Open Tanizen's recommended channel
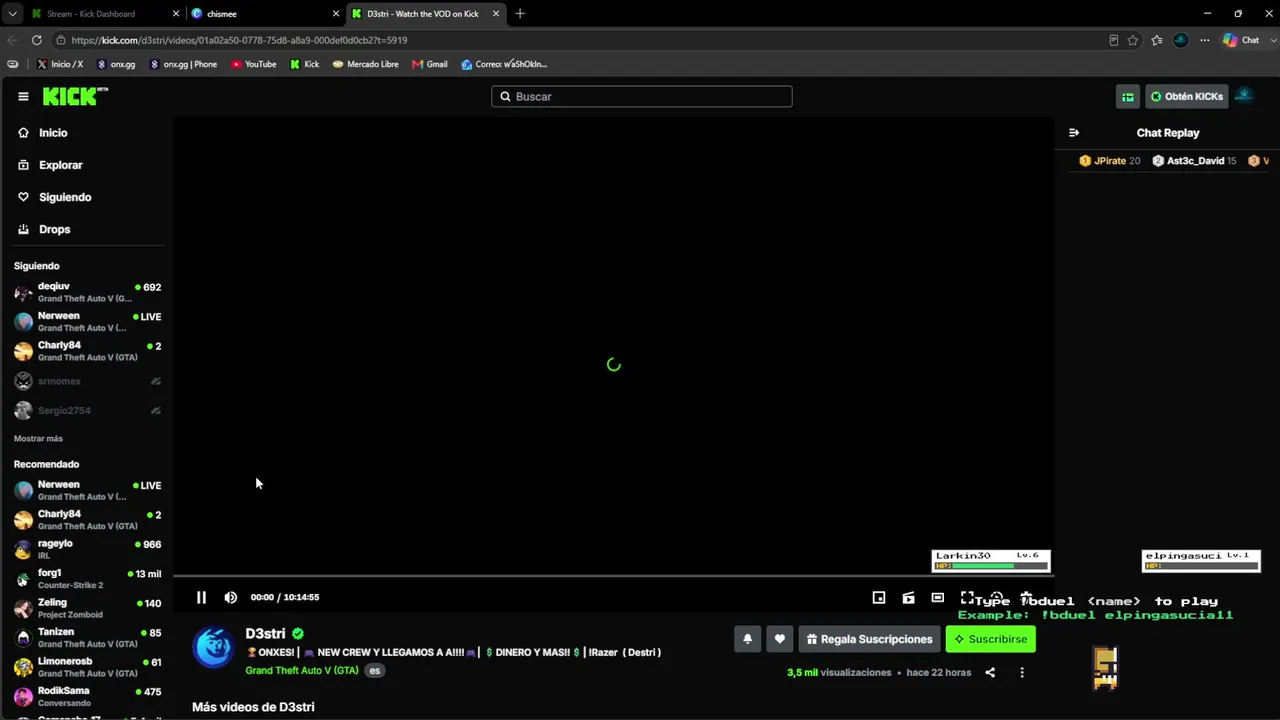1280x720 pixels. [x=88, y=637]
